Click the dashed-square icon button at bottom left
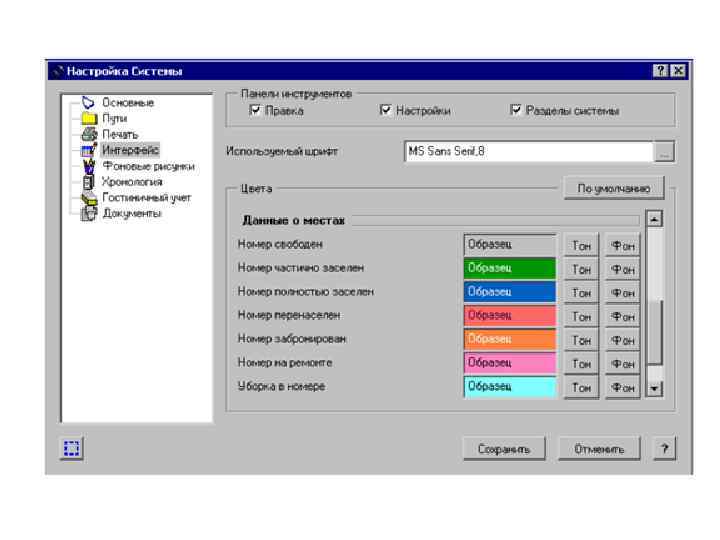 click(72, 448)
